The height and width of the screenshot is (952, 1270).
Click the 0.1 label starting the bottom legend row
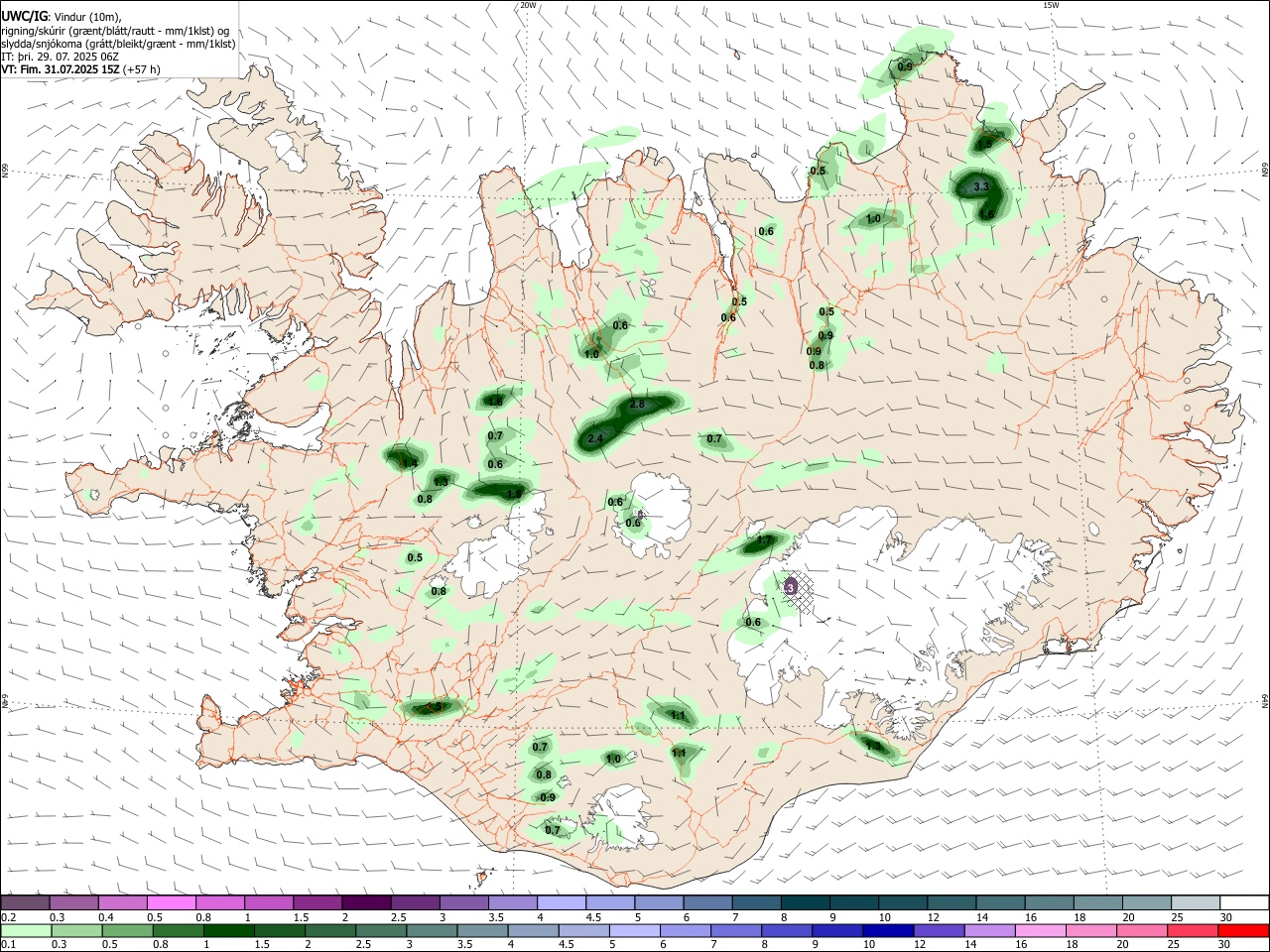8,945
